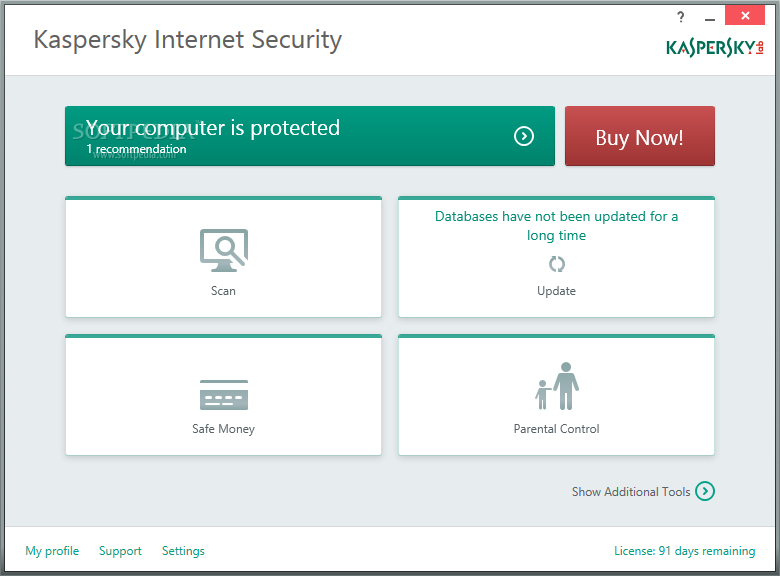The height and width of the screenshot is (576, 780).
Task: Open the Settings link
Action: point(183,551)
